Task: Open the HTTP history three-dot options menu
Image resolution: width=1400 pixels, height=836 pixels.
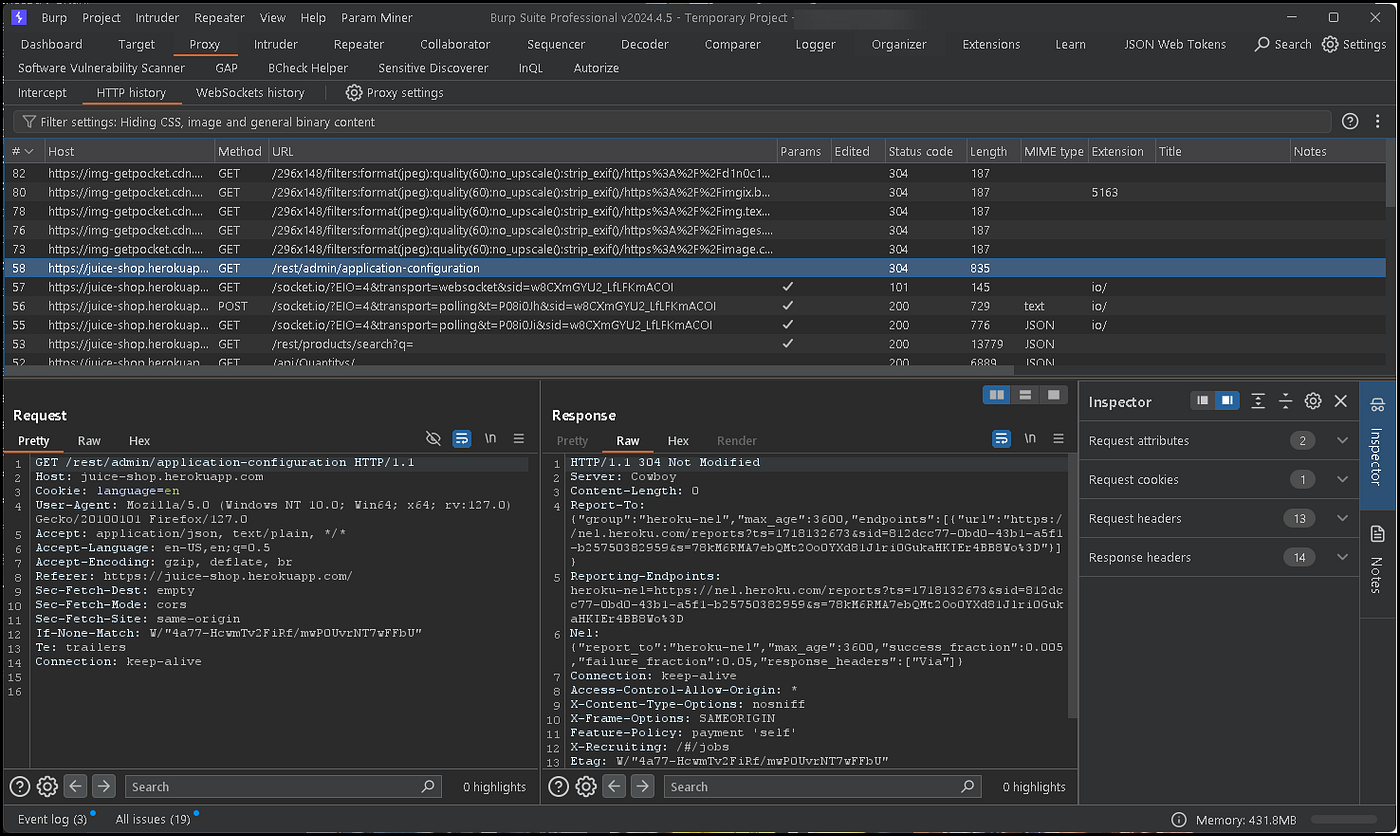Action: tap(1379, 121)
